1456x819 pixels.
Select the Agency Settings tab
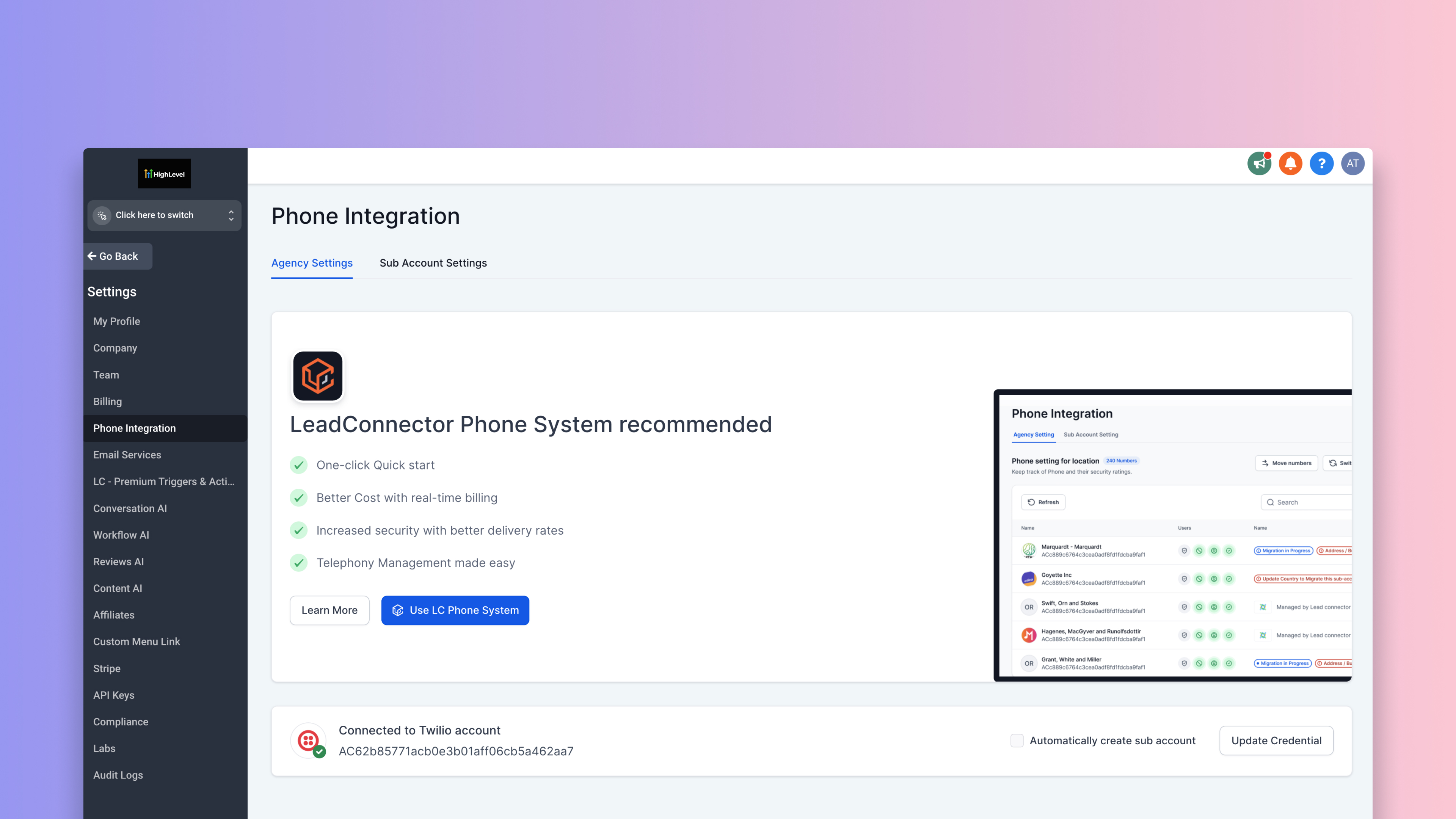[312, 263]
